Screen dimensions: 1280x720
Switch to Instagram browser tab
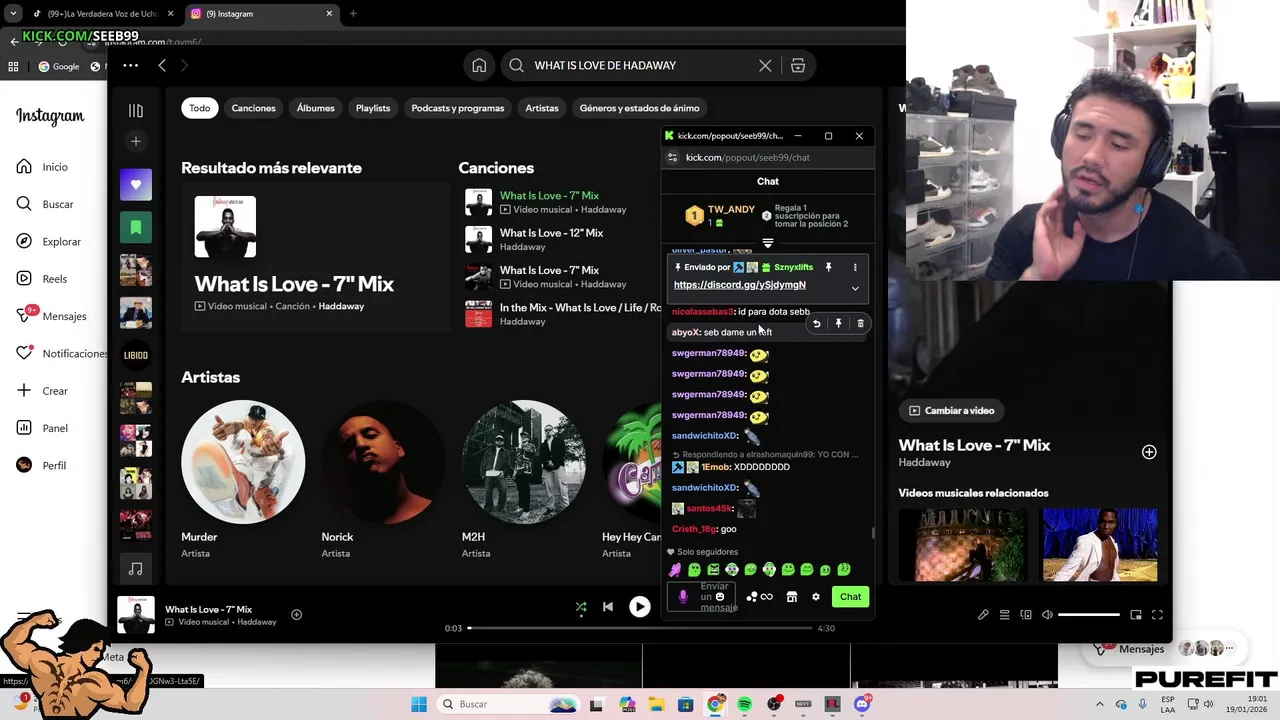click(260, 14)
